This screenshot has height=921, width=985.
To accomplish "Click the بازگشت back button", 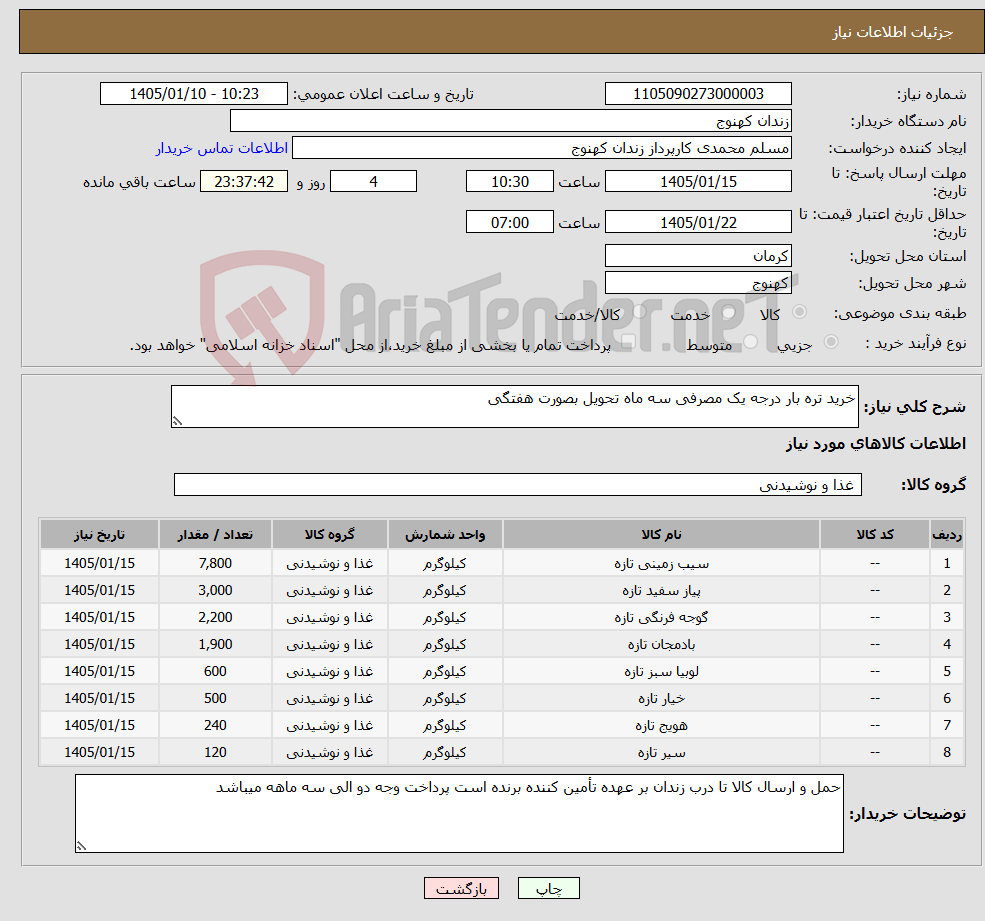I will pos(461,888).
